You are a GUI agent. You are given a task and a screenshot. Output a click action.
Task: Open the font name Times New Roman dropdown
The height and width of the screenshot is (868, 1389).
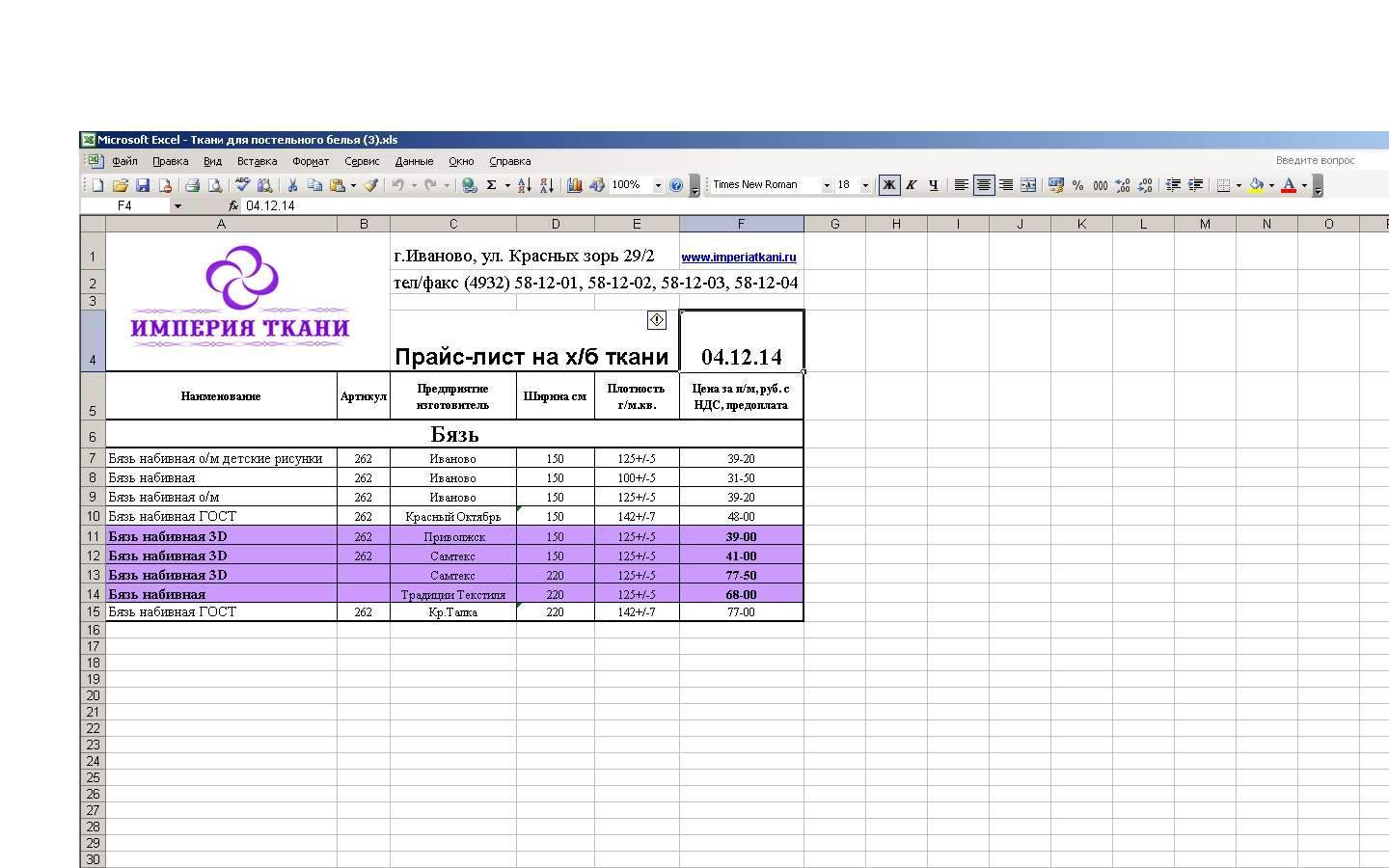pyautogui.click(x=827, y=185)
